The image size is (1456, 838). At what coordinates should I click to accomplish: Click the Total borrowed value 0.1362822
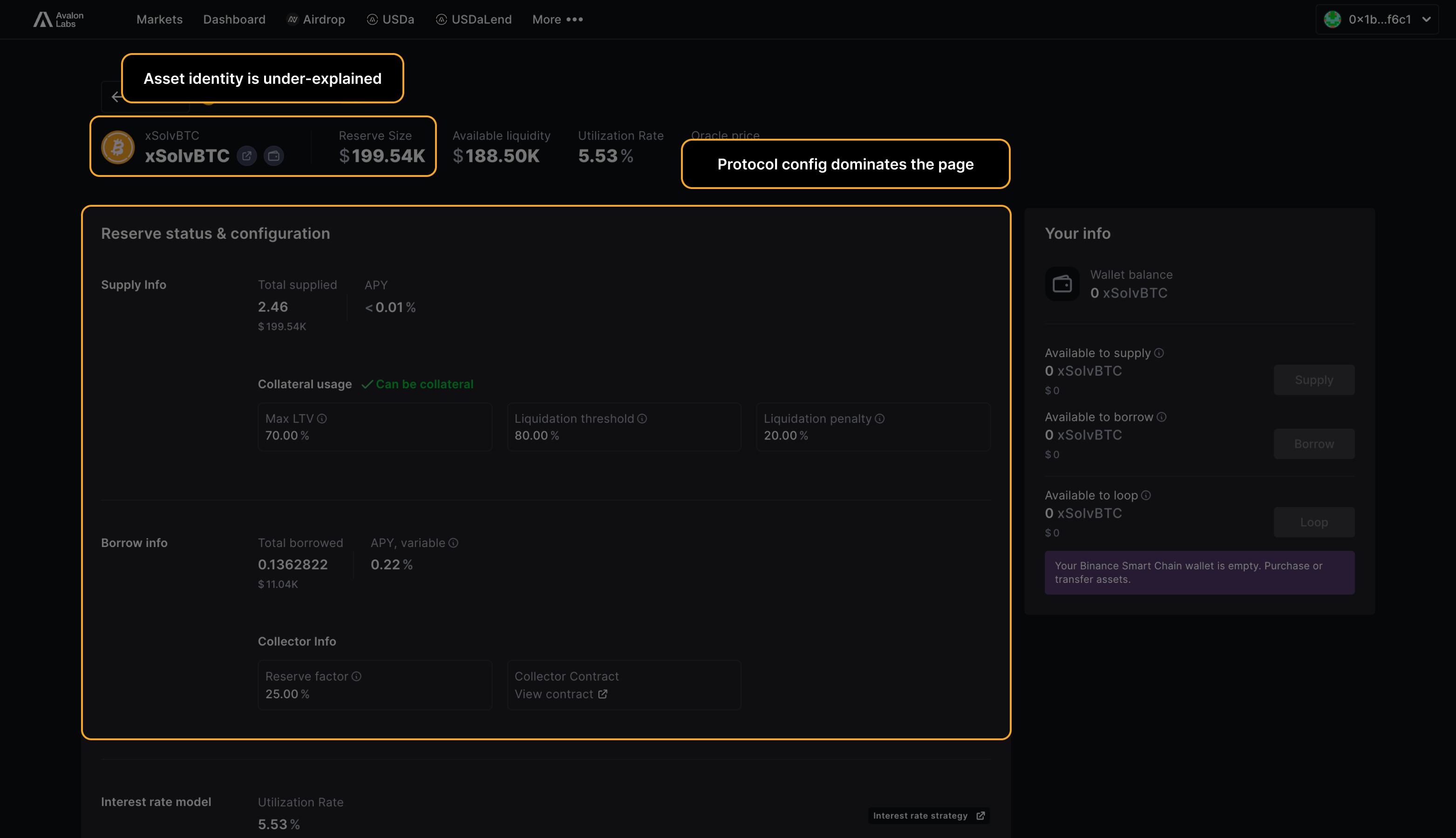293,565
